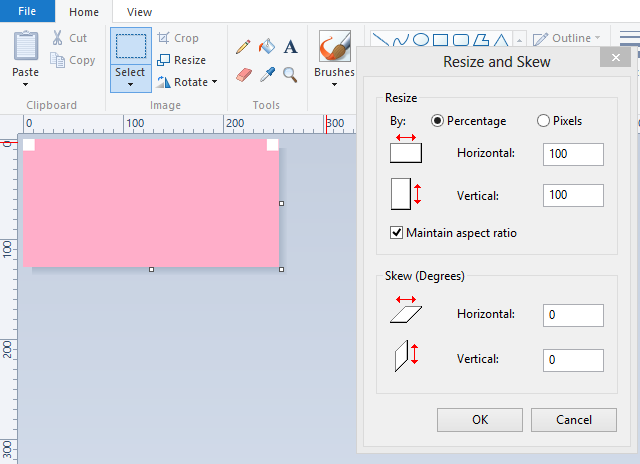
Task: Cancel the Resize and Skew dialog
Action: (x=573, y=420)
